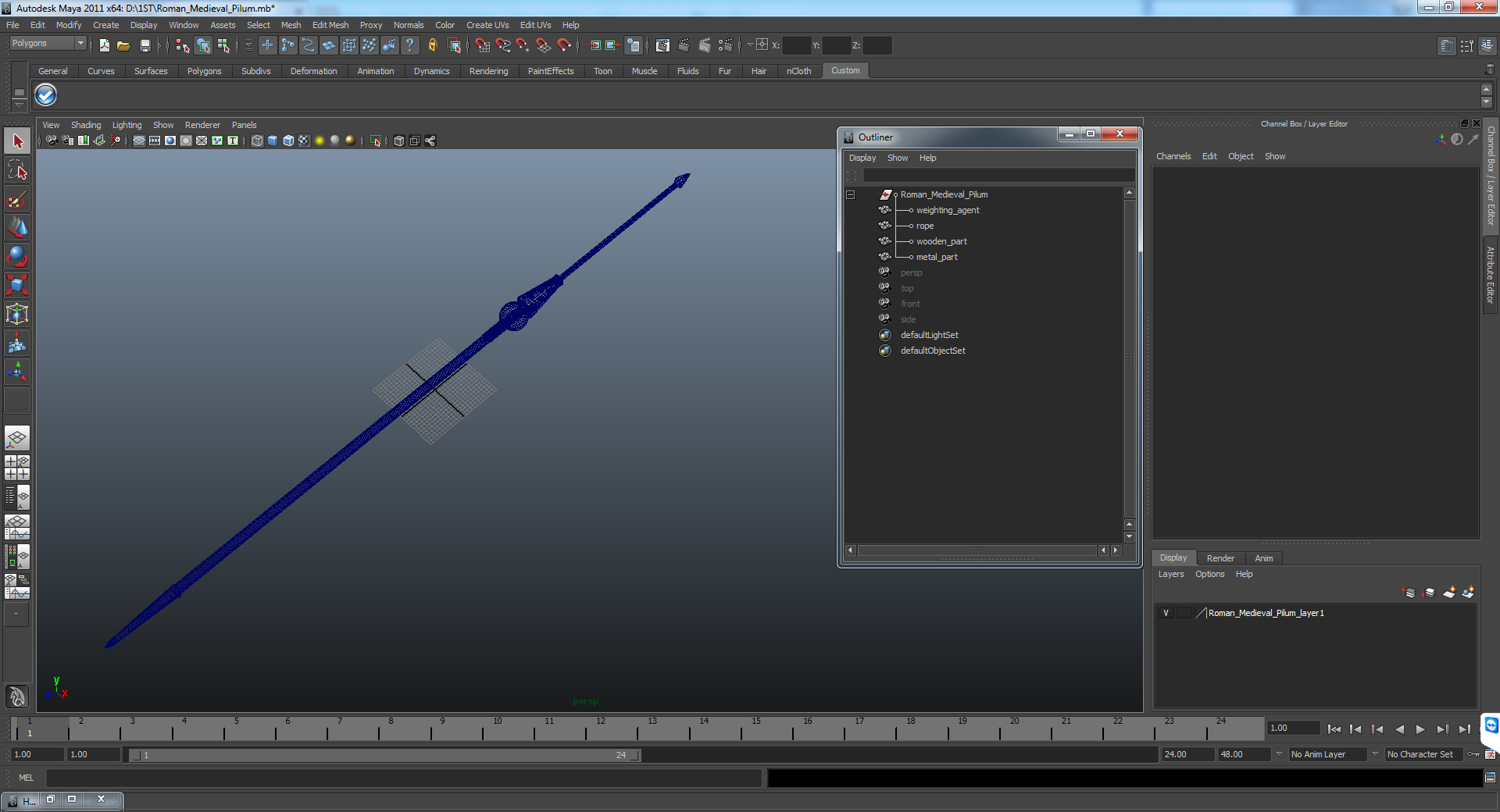Choose the Rotate tool sphere icon
1500x812 pixels.
(17, 256)
